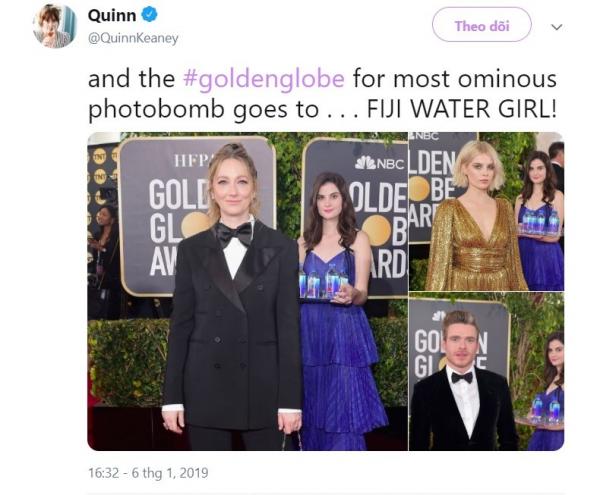Click Quinn's profile avatar picture
Viewport: 600px width, 495px height.
coord(55,26)
